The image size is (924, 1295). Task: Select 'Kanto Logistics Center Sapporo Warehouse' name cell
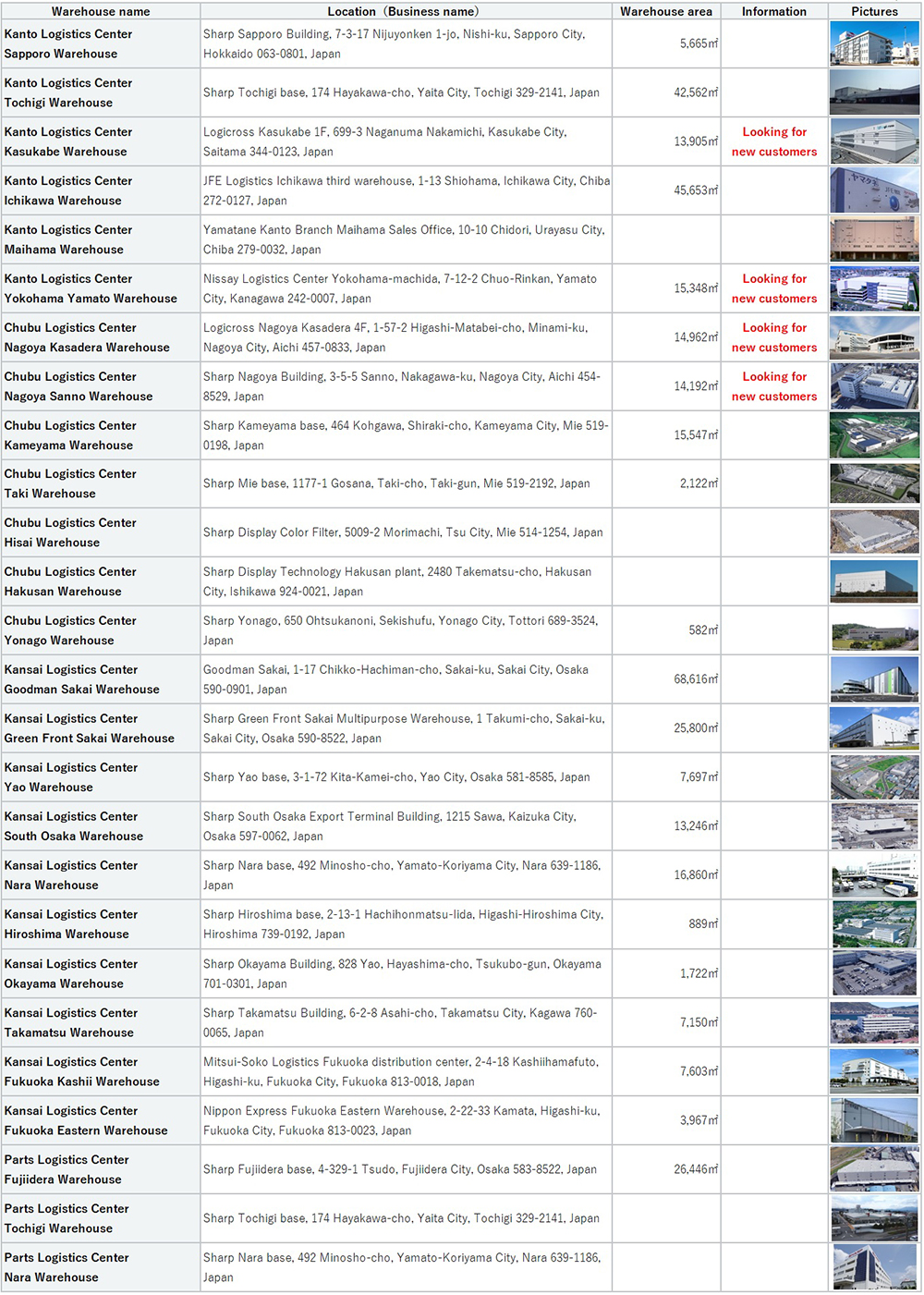101,43
